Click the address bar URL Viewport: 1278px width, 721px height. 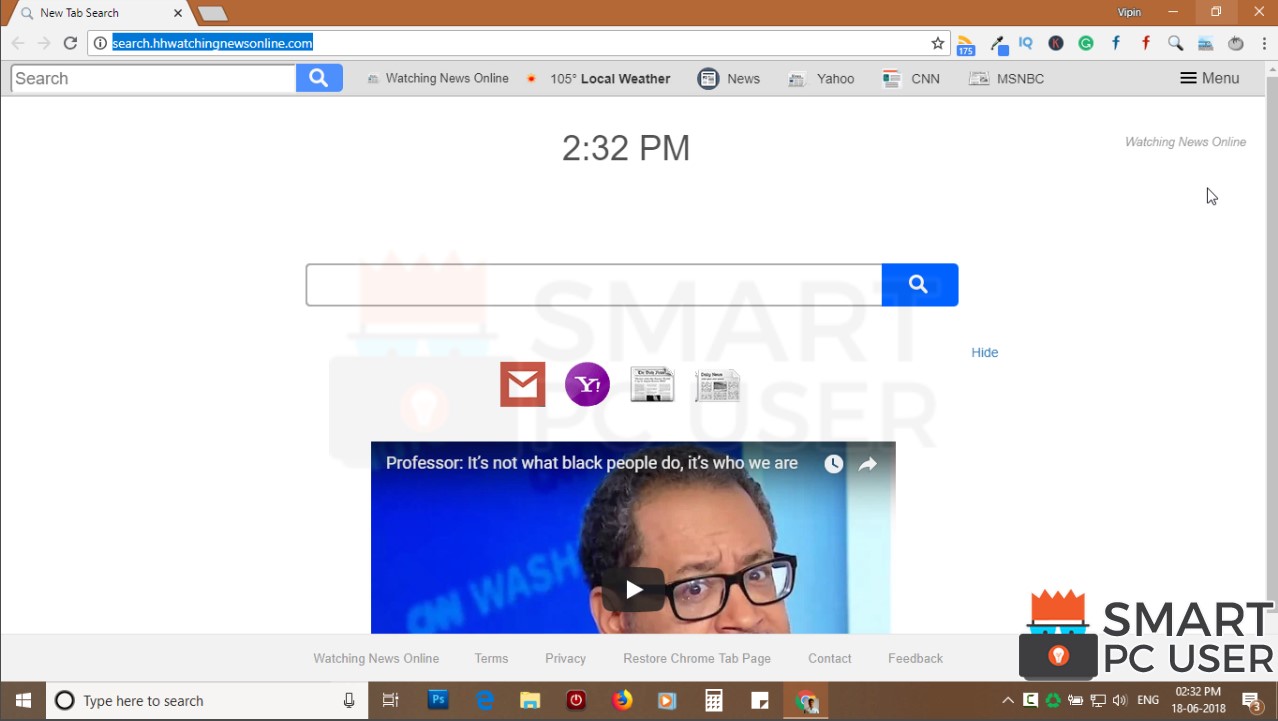pos(212,43)
